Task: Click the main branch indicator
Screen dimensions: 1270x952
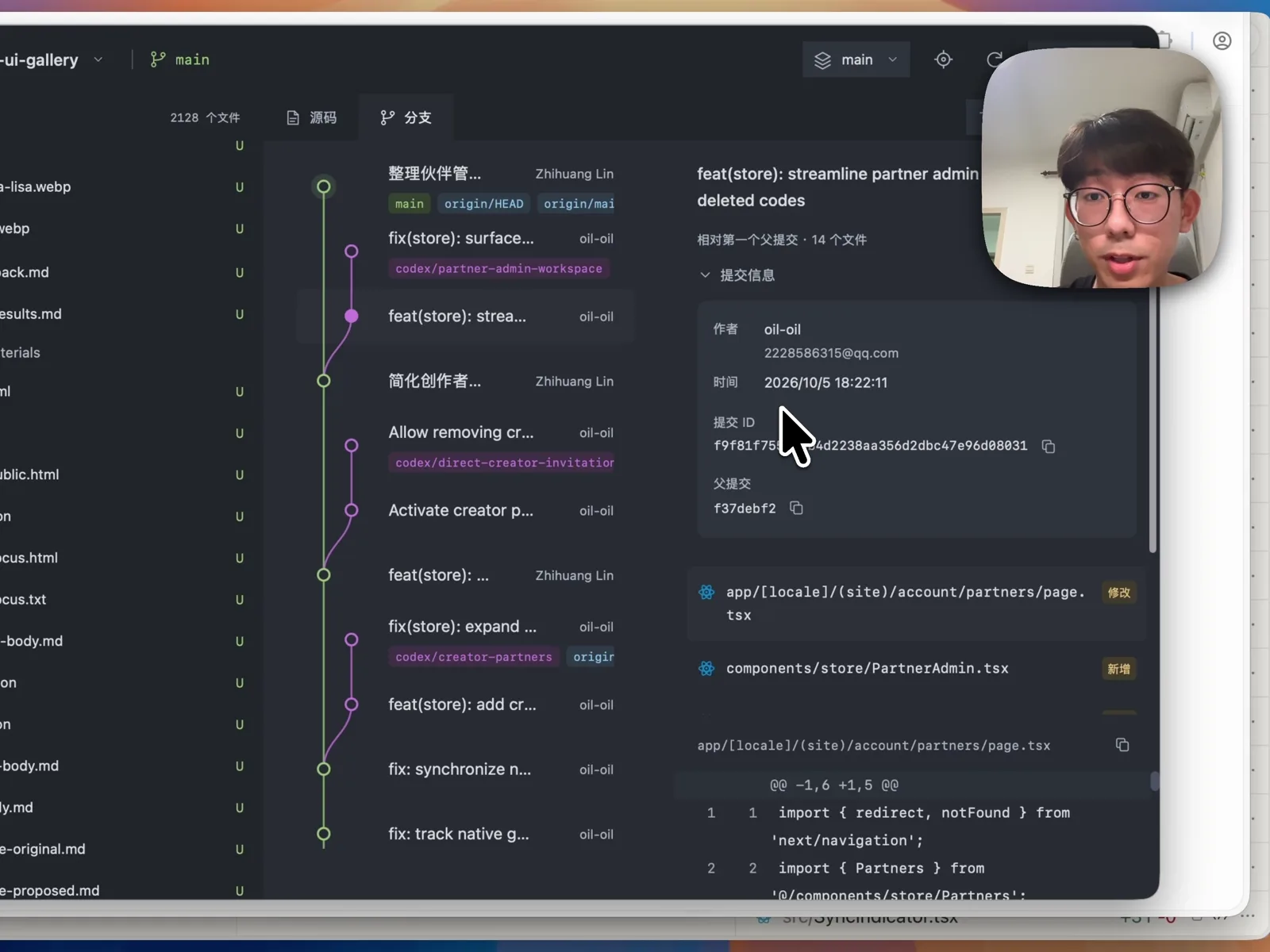Action: [180, 59]
